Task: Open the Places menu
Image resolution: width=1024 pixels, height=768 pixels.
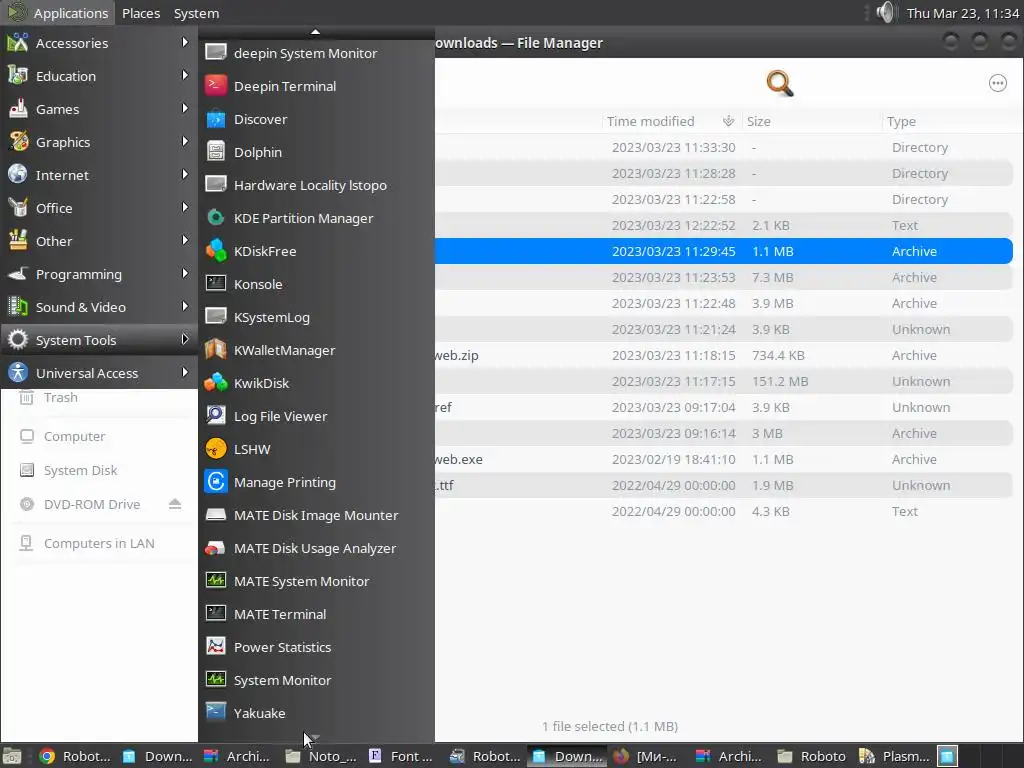Action: click(x=141, y=13)
